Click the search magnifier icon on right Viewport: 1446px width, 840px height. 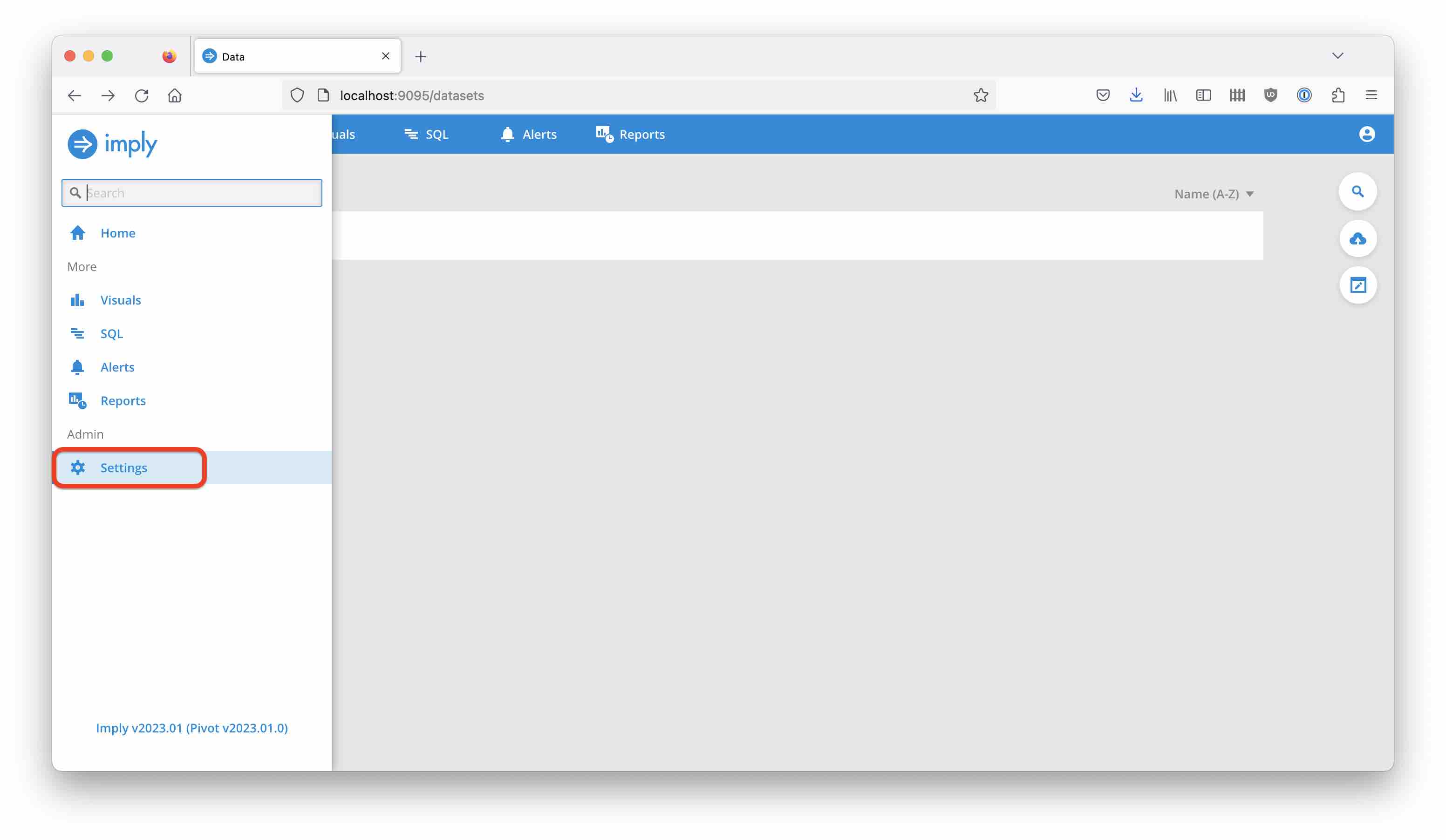point(1358,191)
